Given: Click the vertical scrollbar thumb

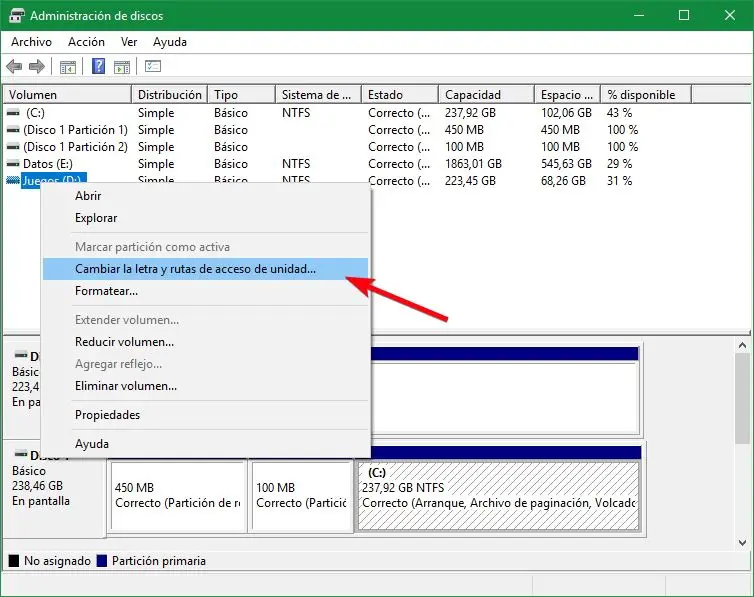Looking at the screenshot, I should [x=742, y=399].
